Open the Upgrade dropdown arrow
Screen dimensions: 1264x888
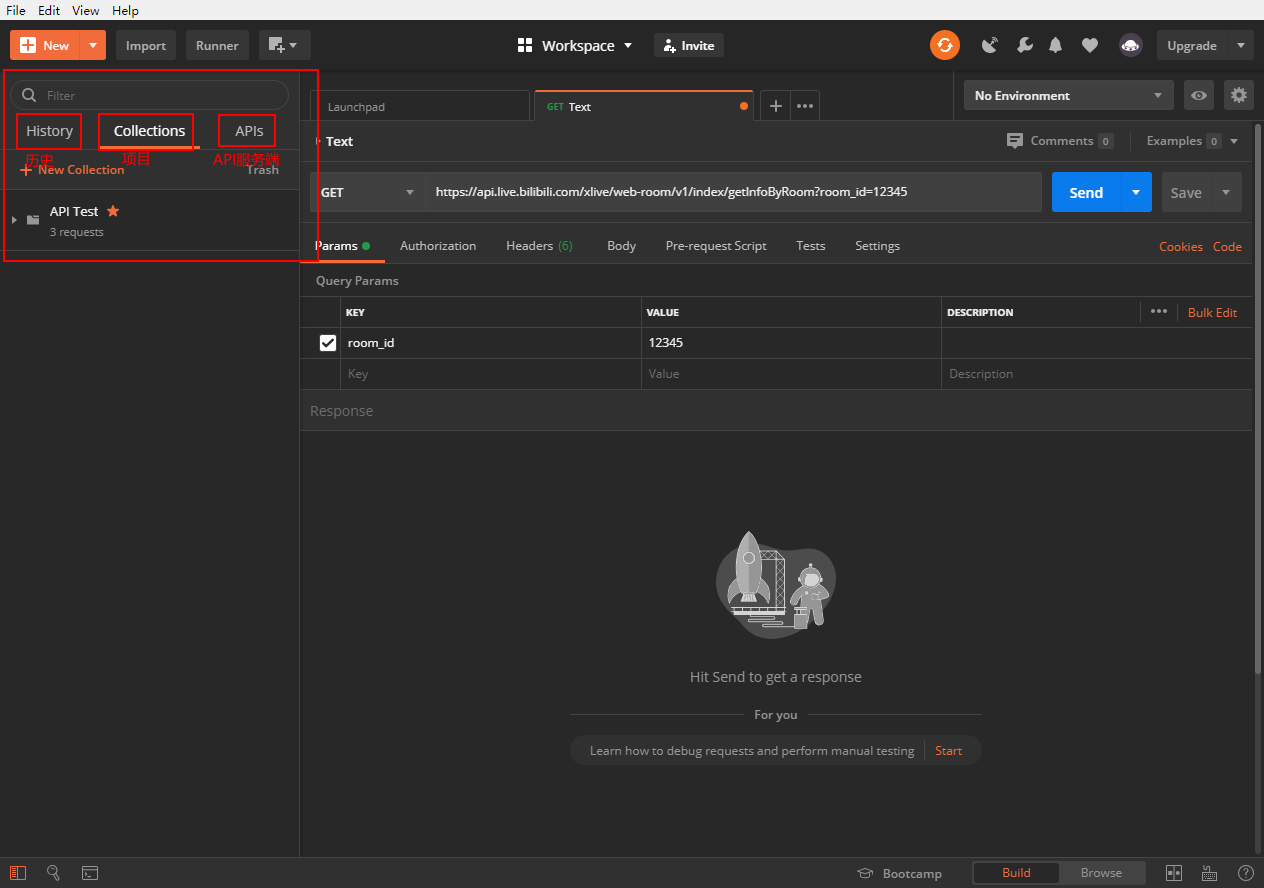pos(1241,45)
